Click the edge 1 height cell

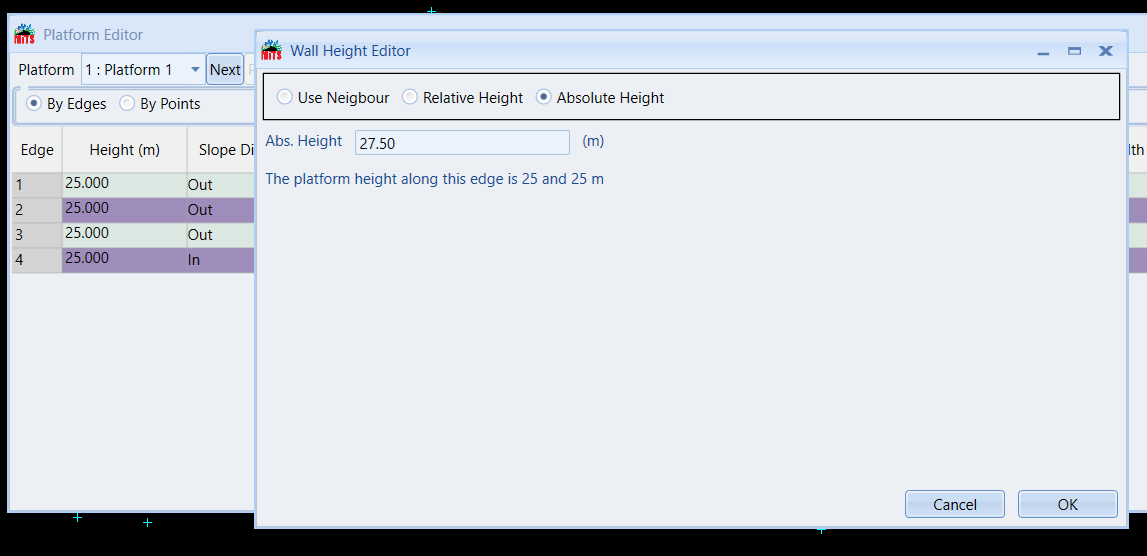pos(124,185)
